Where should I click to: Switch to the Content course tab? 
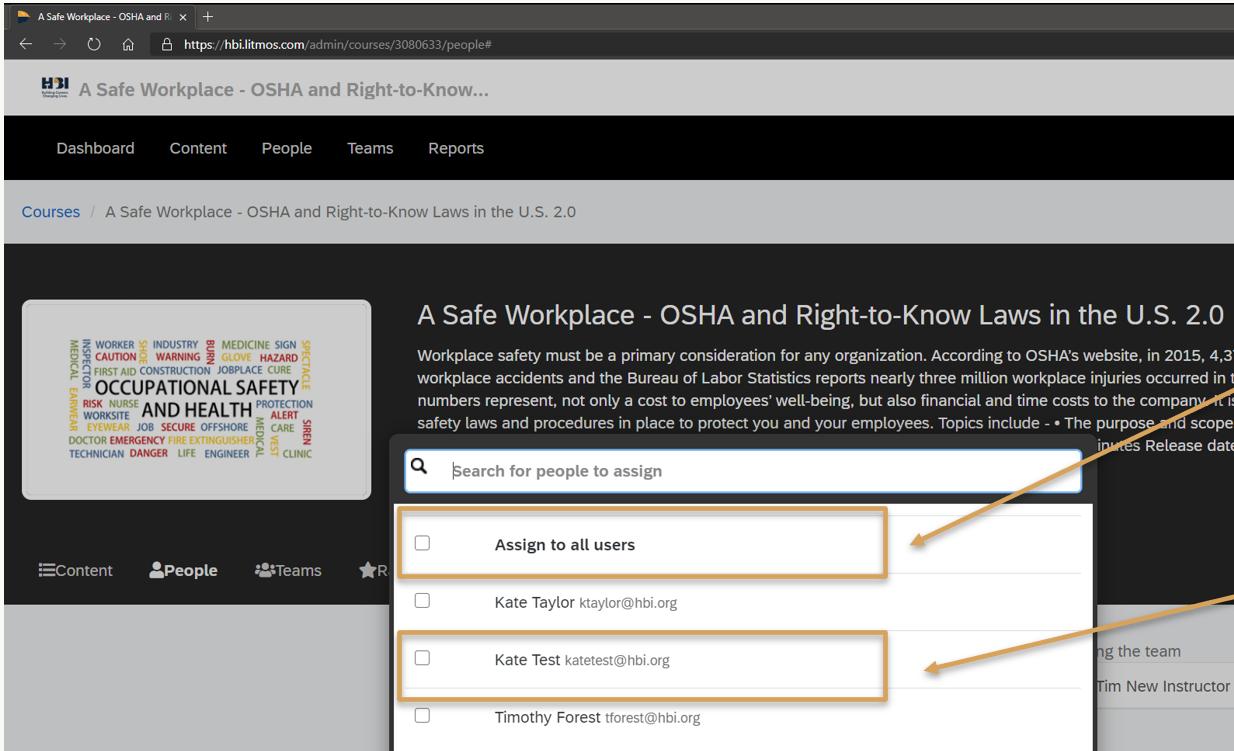76,570
